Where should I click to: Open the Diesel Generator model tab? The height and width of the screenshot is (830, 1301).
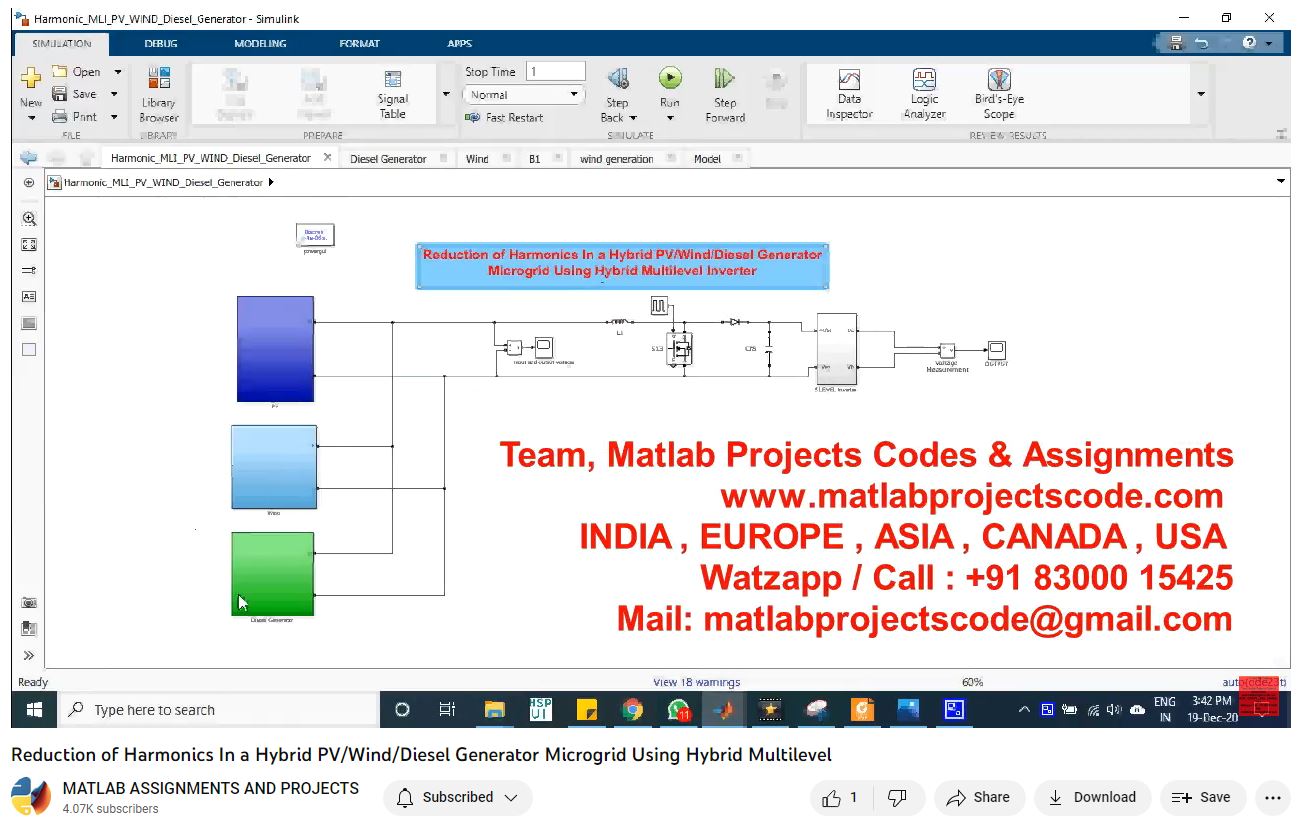(388, 158)
